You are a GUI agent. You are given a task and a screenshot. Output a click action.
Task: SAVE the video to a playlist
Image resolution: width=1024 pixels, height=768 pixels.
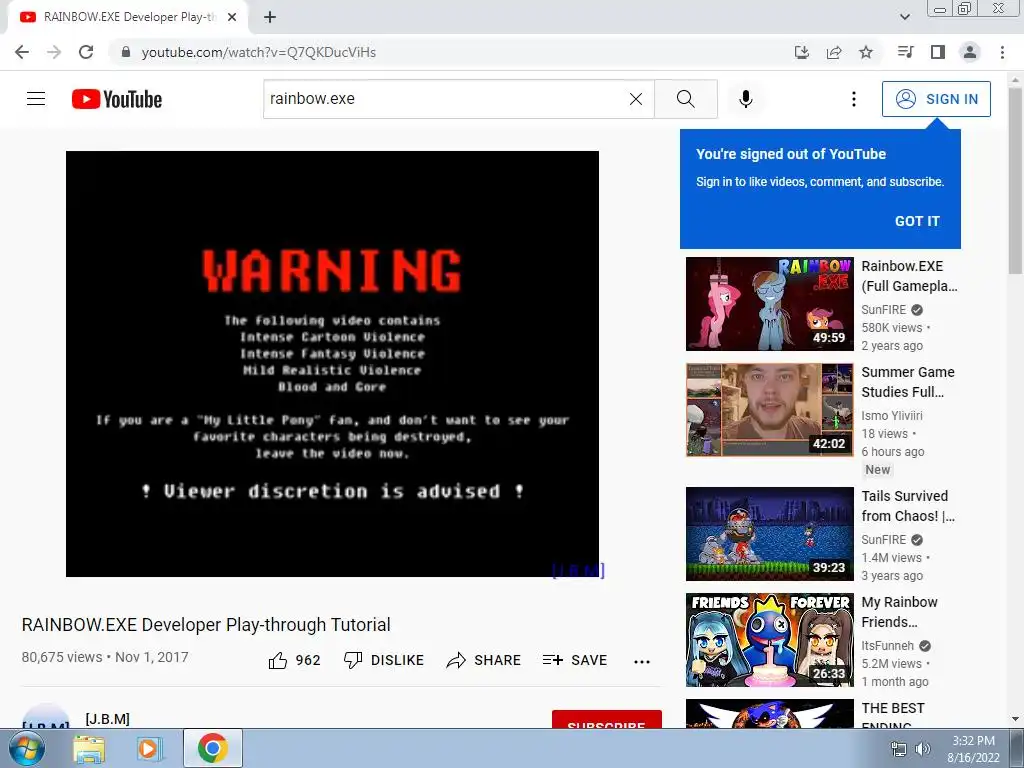pyautogui.click(x=575, y=660)
